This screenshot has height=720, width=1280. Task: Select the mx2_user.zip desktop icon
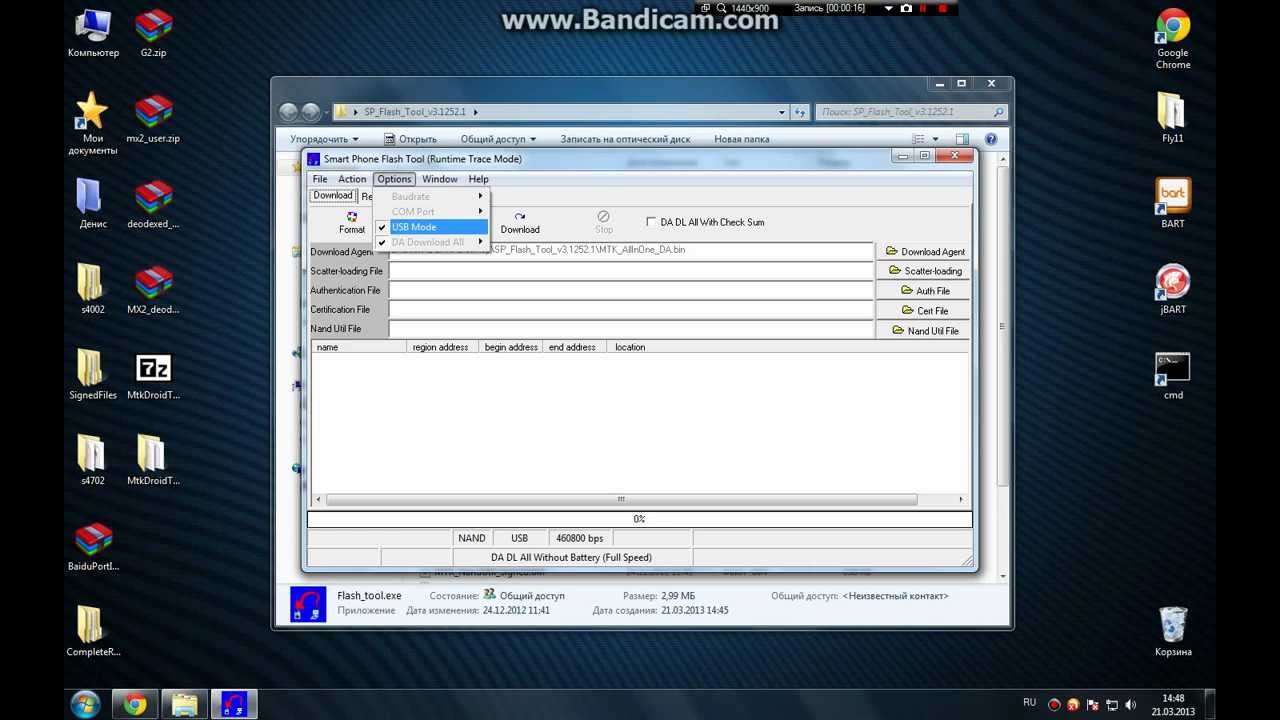153,119
